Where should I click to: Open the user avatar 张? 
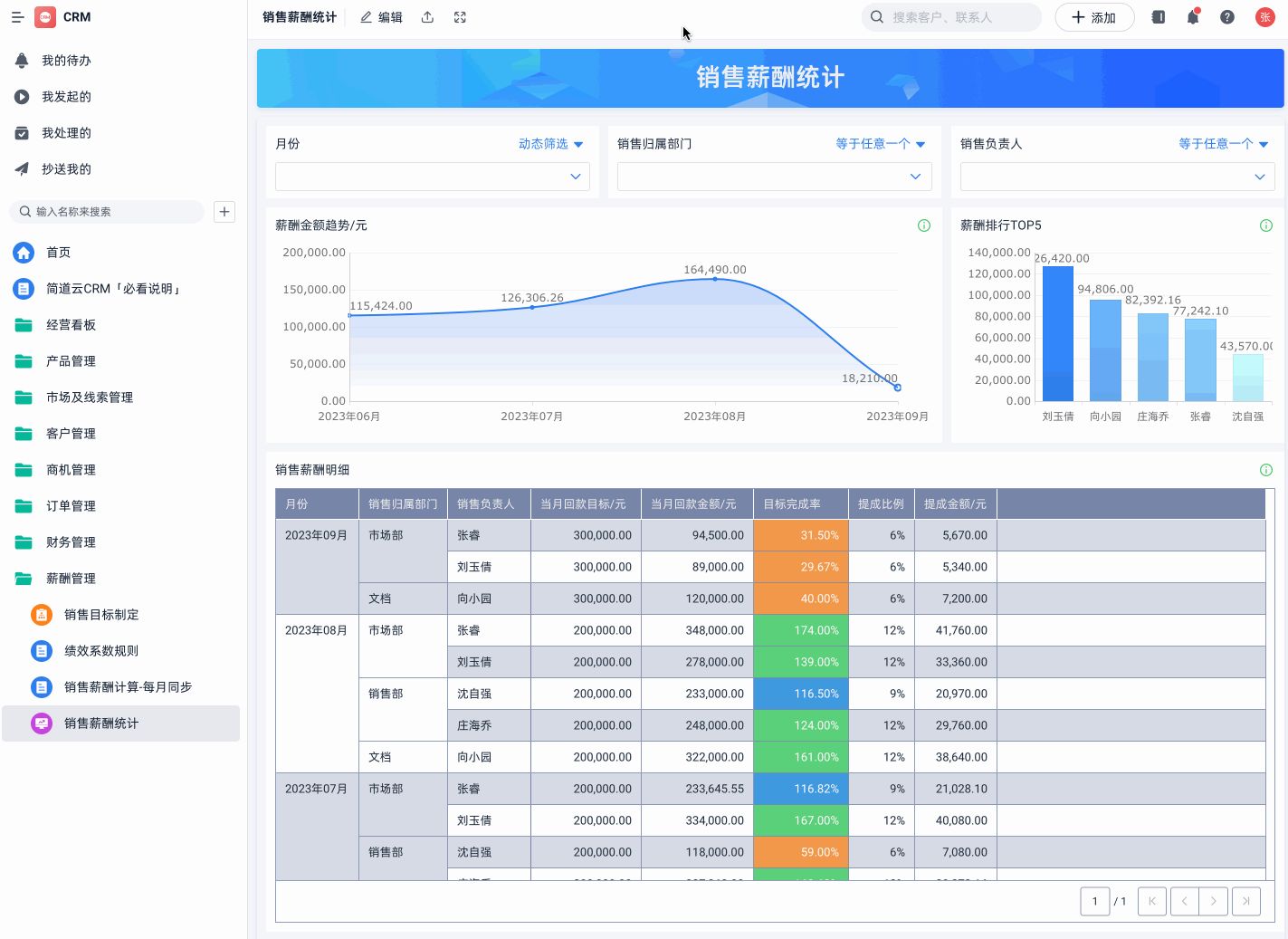[x=1265, y=17]
